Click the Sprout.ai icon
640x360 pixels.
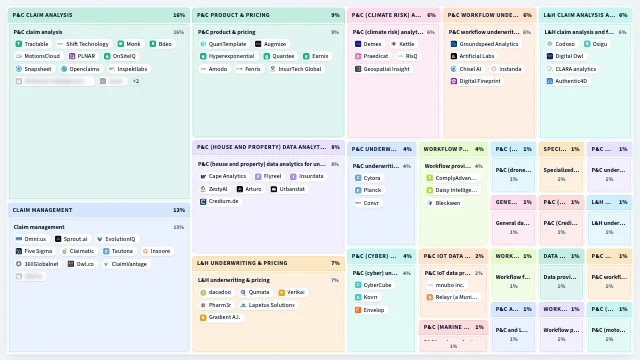pos(58,239)
